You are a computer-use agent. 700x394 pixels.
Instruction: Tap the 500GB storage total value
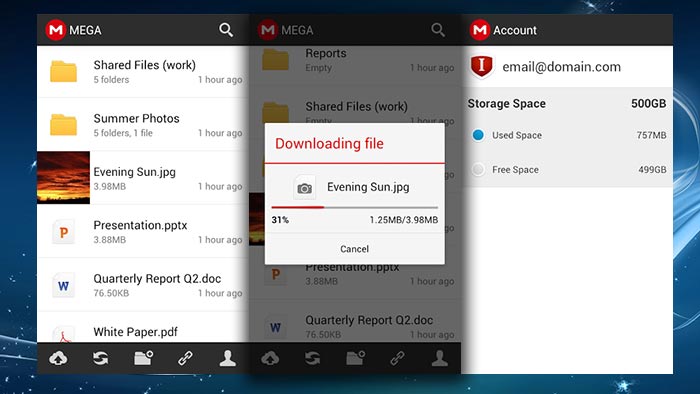[649, 104]
